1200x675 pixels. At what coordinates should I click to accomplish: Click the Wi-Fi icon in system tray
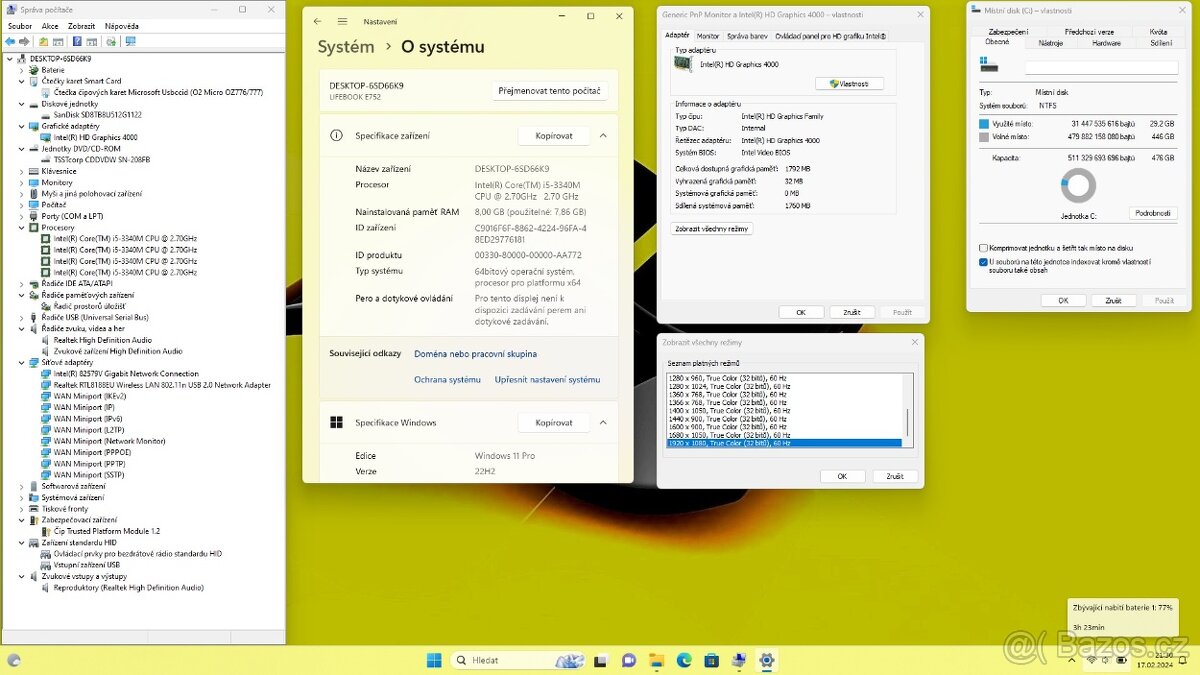(1091, 660)
